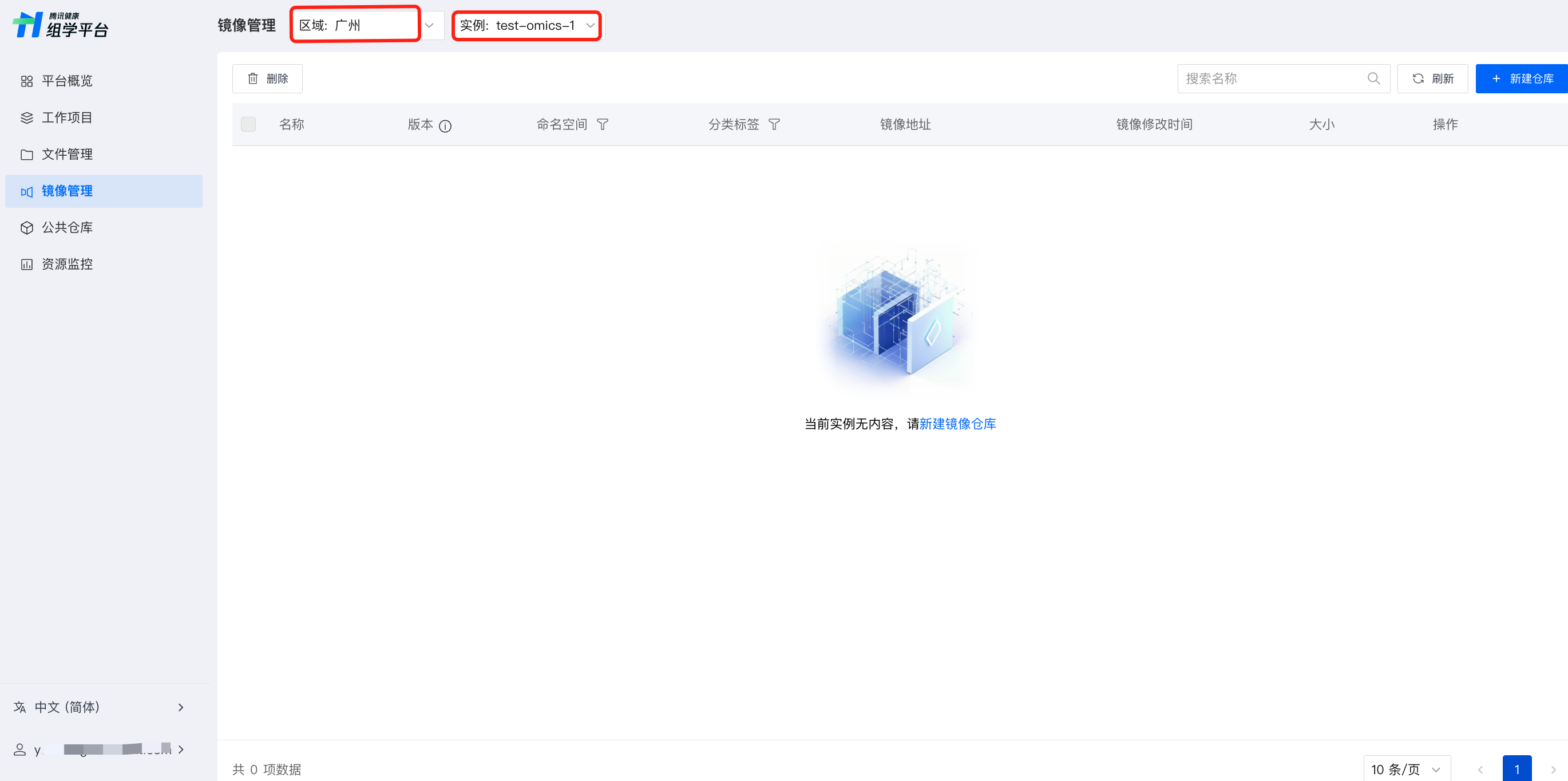Open the 实例 test-omics-1 instance dropdown

(x=526, y=25)
